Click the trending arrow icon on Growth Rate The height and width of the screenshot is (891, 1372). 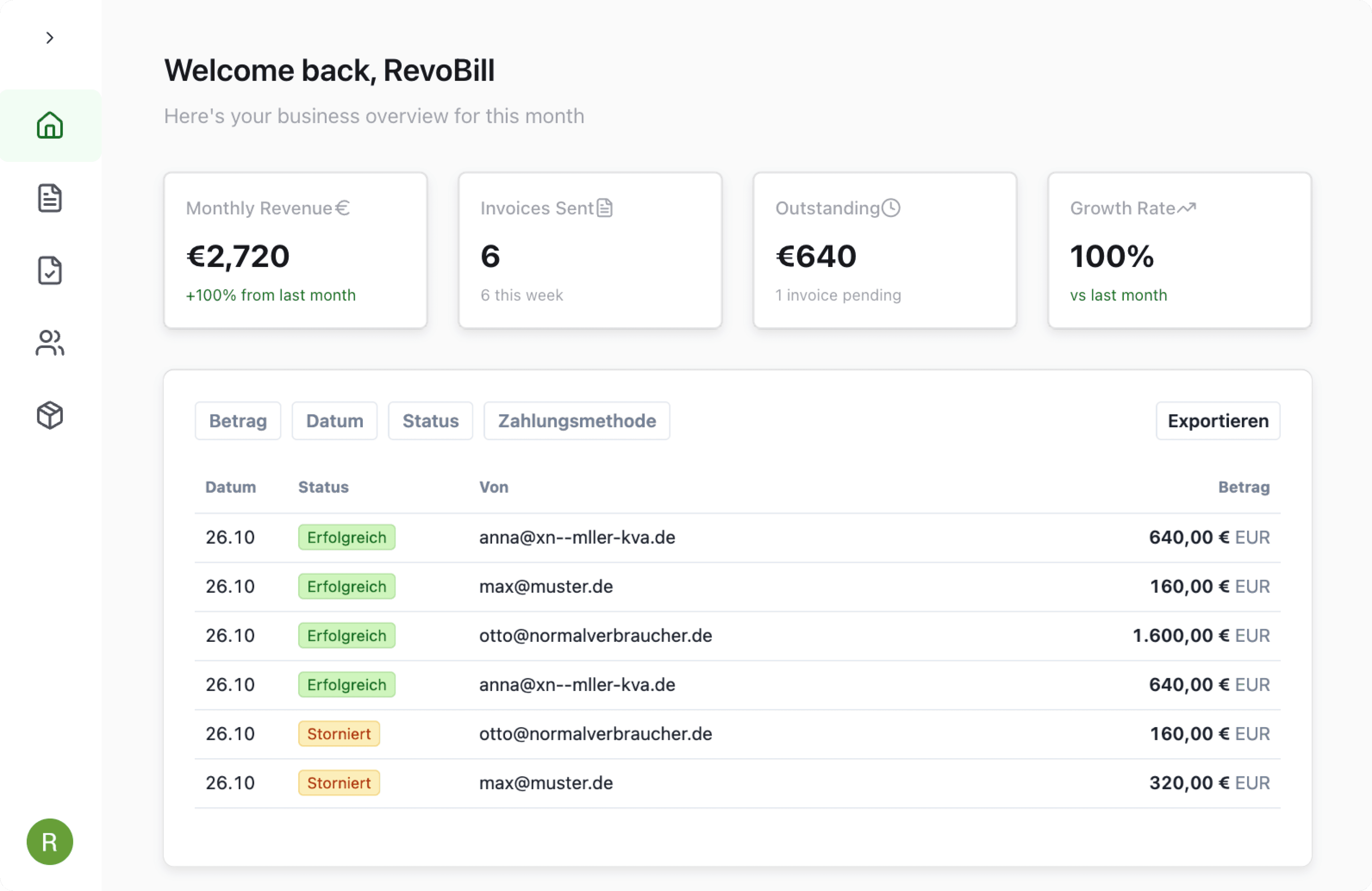point(1187,207)
